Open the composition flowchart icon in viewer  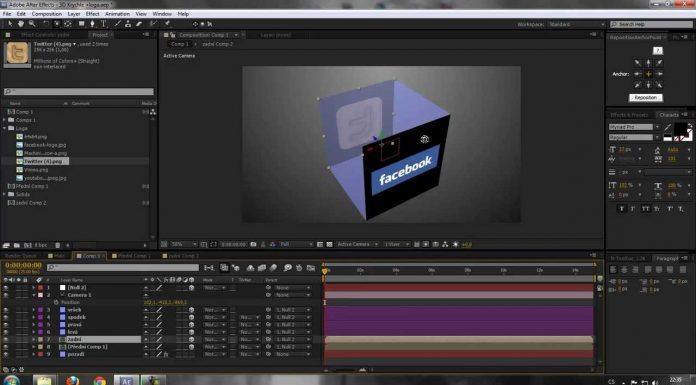pyautogui.click(x=445, y=244)
